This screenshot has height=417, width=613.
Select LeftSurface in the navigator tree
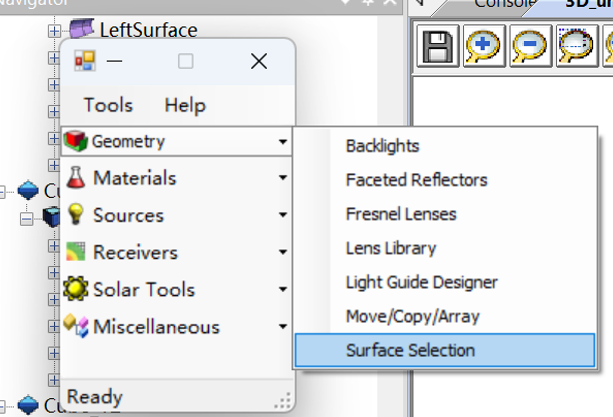[x=148, y=32]
